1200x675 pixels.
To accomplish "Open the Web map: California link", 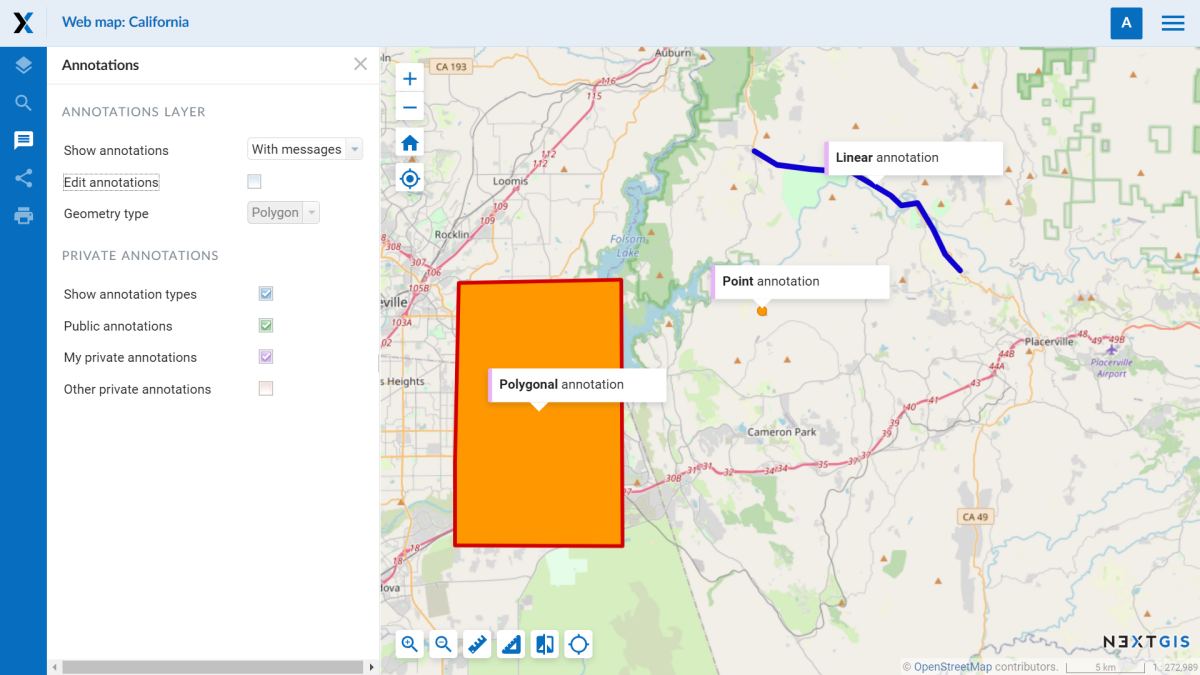I will [125, 21].
